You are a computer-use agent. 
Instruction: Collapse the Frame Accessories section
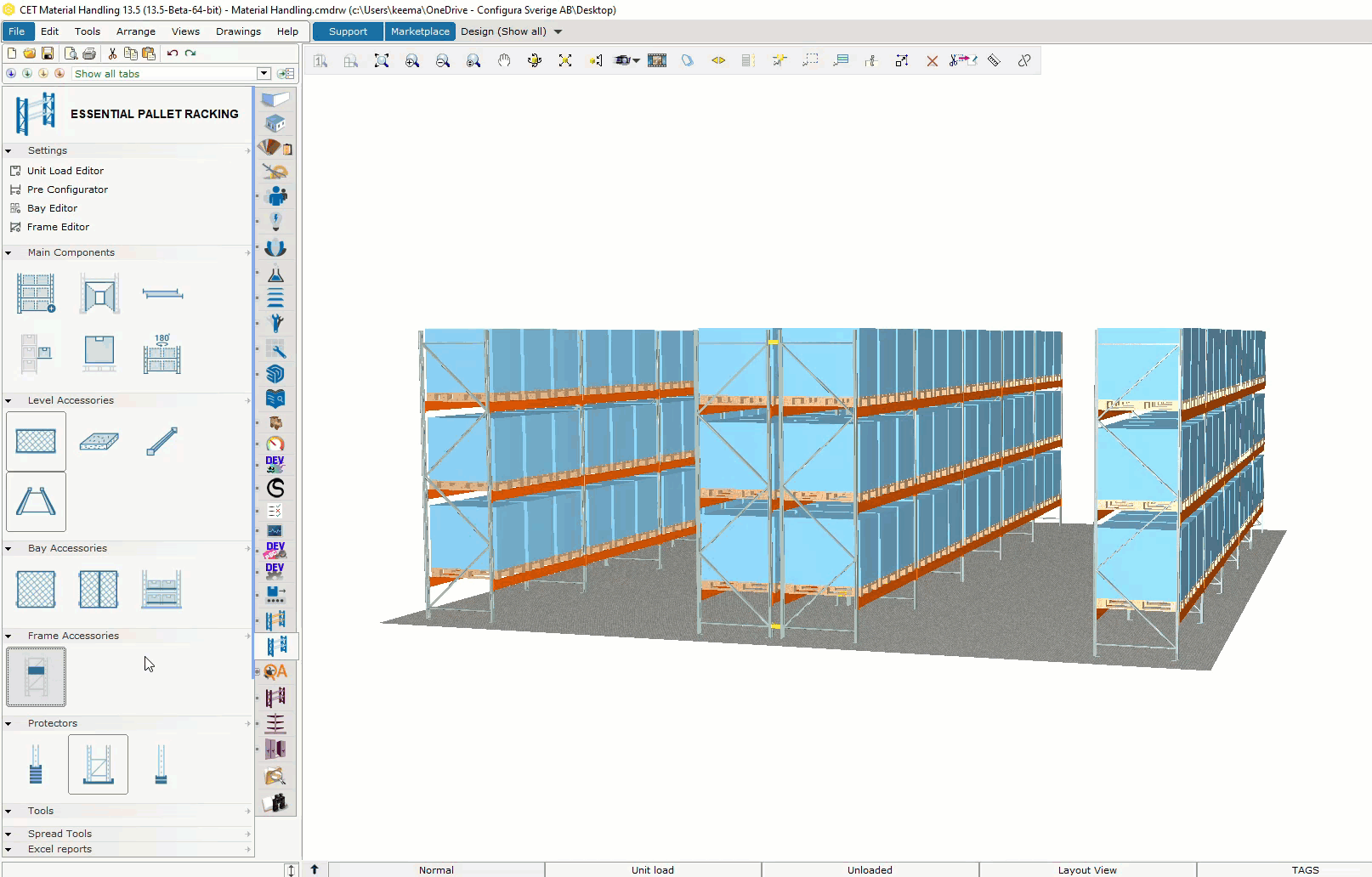9,637
